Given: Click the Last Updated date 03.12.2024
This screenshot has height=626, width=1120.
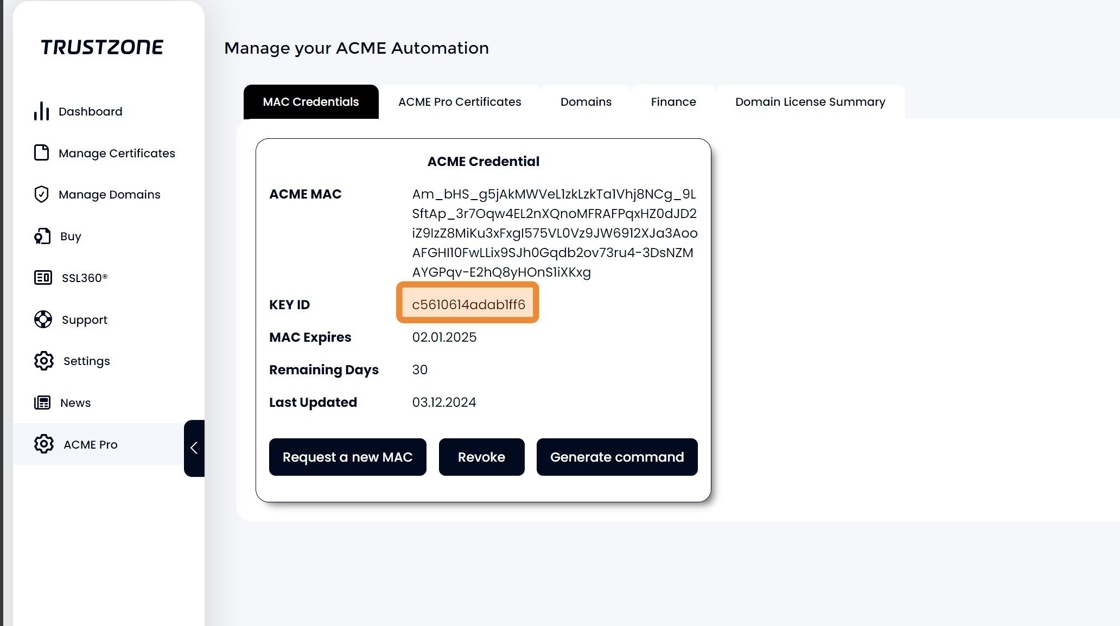Looking at the screenshot, I should 444,402.
